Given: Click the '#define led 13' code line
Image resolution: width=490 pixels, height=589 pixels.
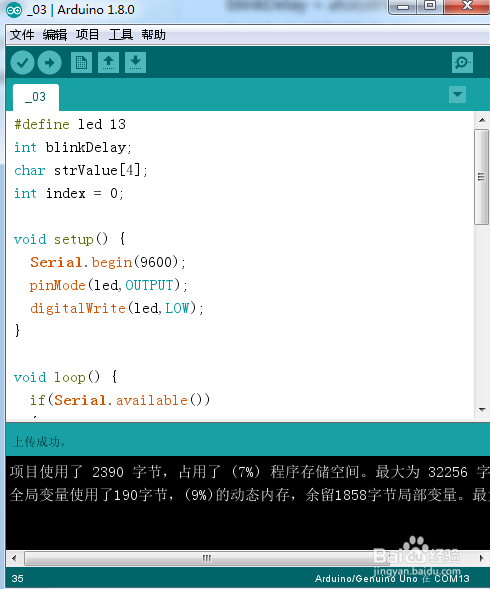Looking at the screenshot, I should click(70, 124).
